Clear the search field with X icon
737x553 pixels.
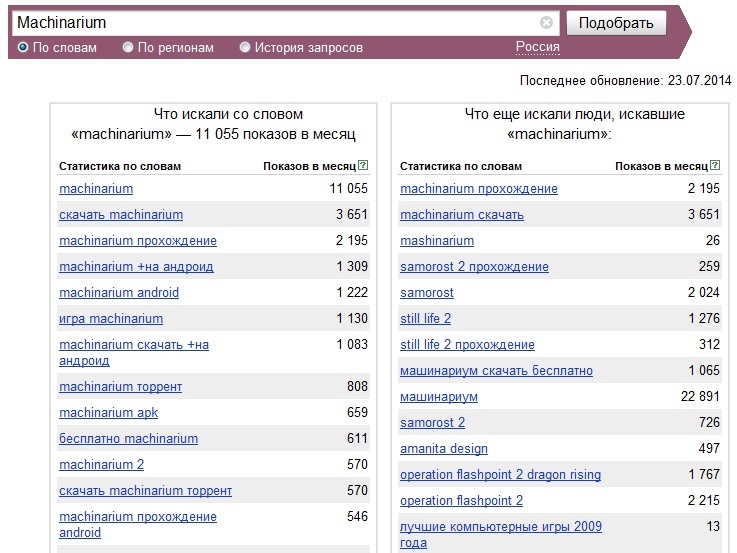point(546,23)
